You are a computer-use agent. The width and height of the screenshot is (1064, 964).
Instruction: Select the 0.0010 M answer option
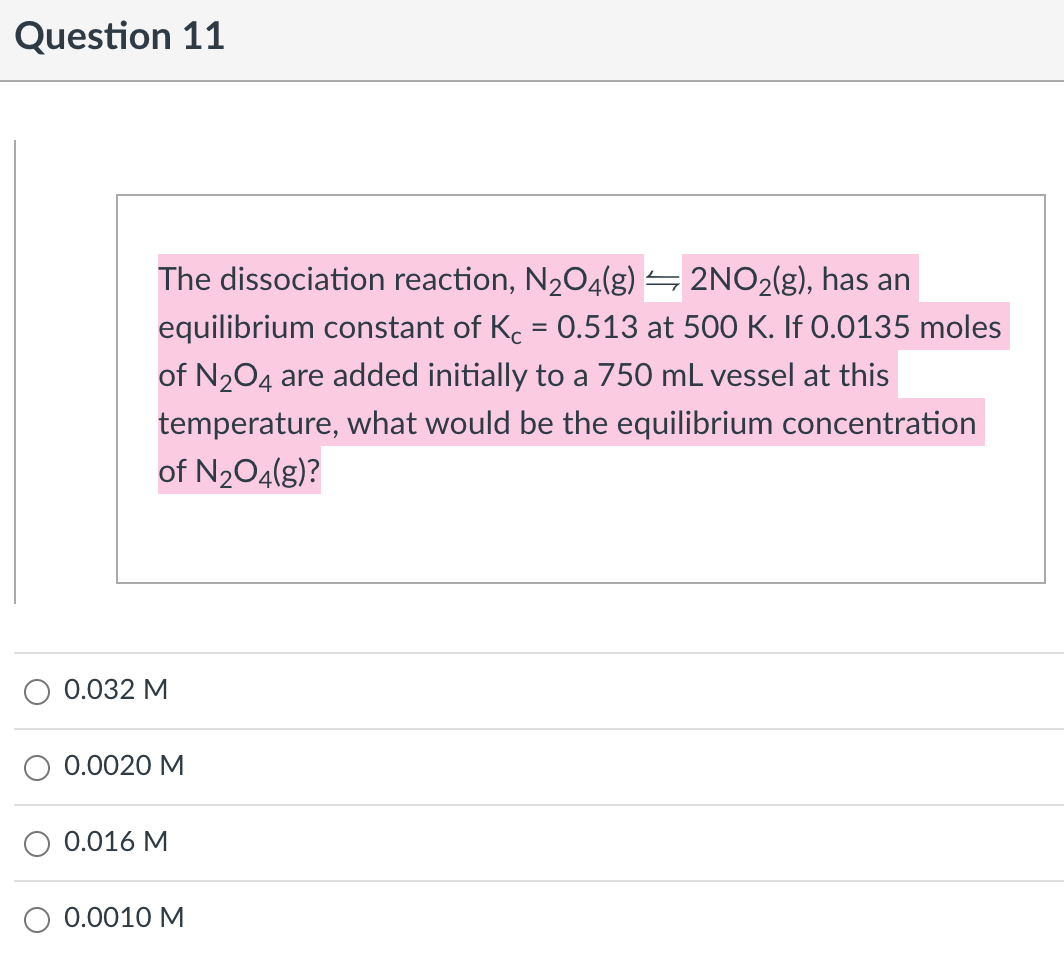(37, 919)
